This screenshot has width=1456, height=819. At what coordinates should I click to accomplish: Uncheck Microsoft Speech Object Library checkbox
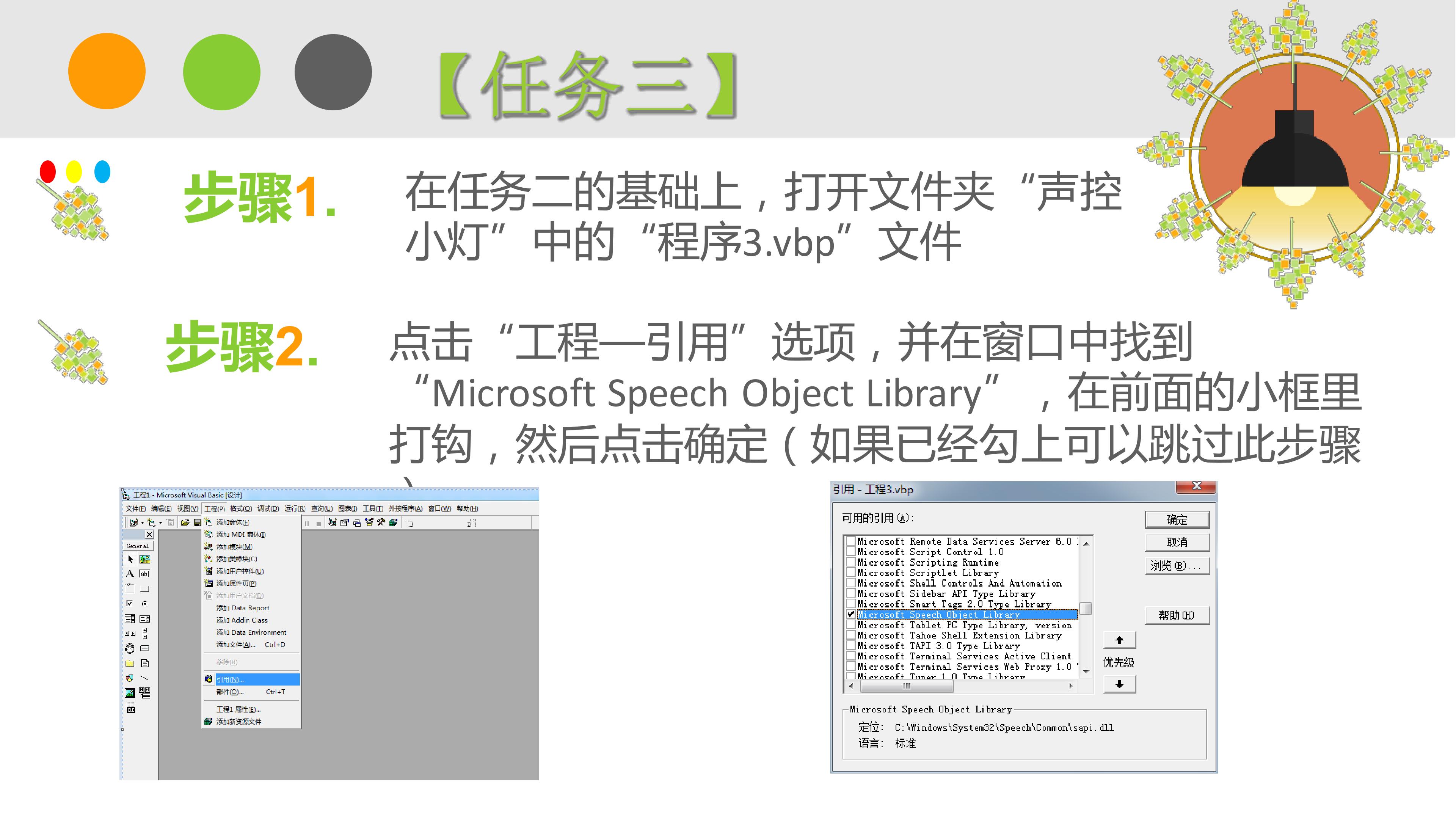click(x=850, y=614)
